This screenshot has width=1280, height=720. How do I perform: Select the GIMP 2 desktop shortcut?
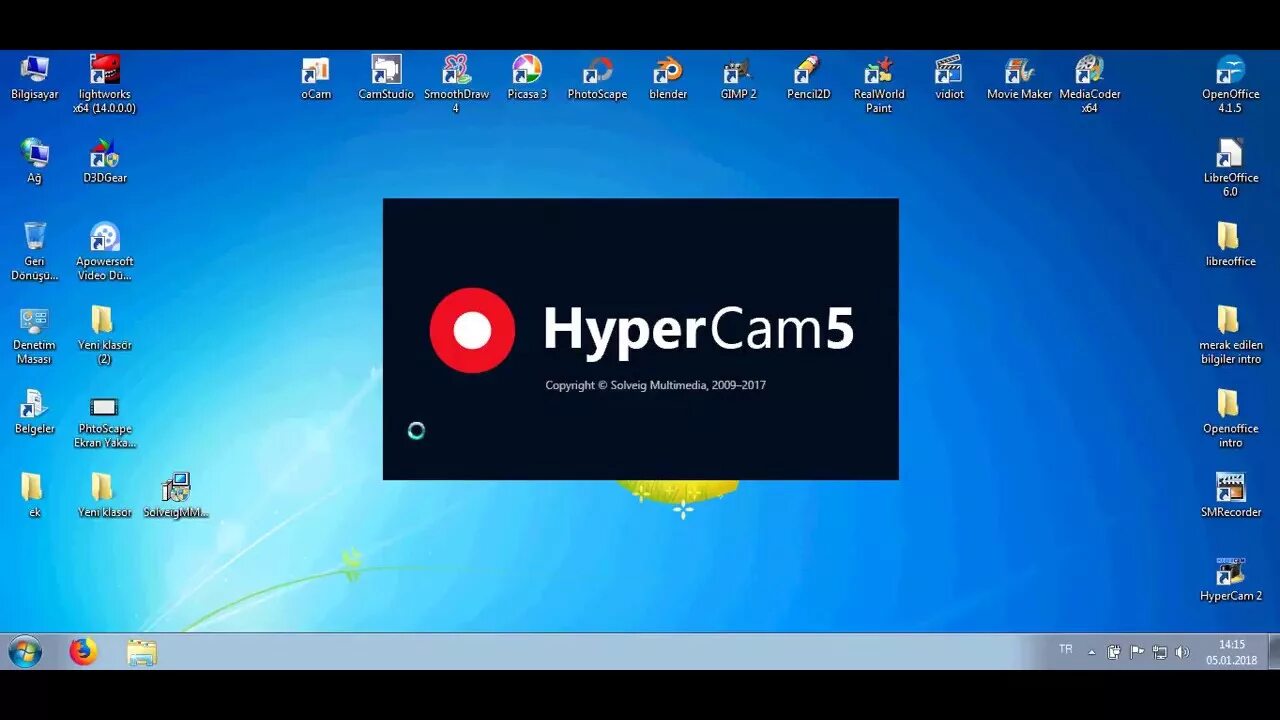738,78
